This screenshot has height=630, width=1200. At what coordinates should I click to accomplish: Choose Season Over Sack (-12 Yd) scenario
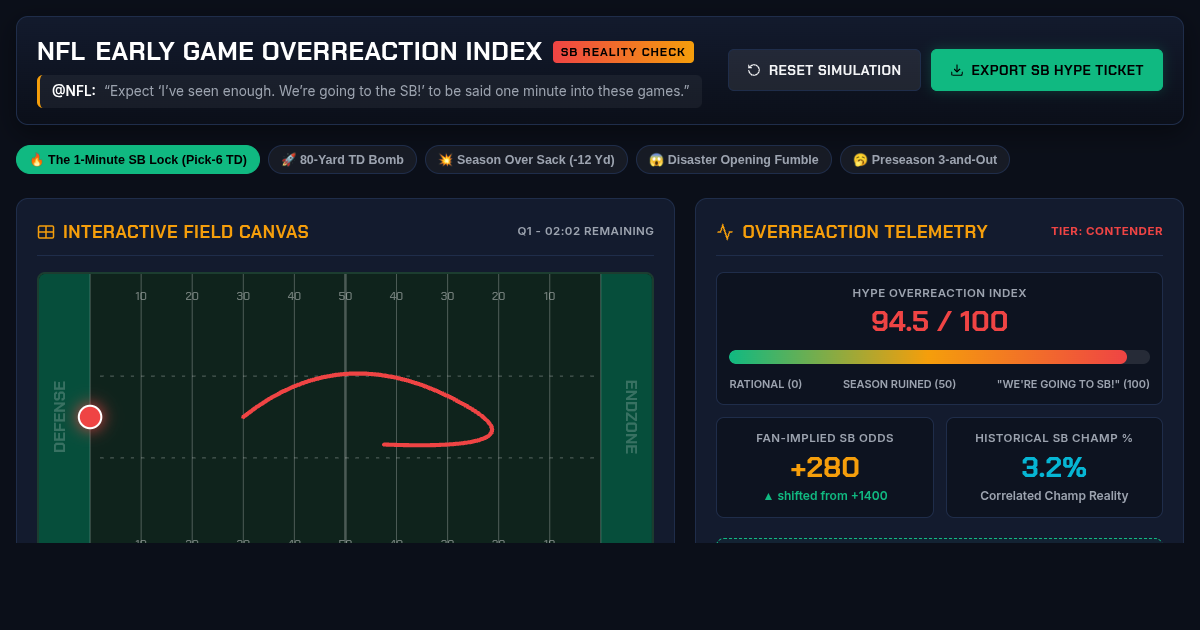[x=526, y=160]
